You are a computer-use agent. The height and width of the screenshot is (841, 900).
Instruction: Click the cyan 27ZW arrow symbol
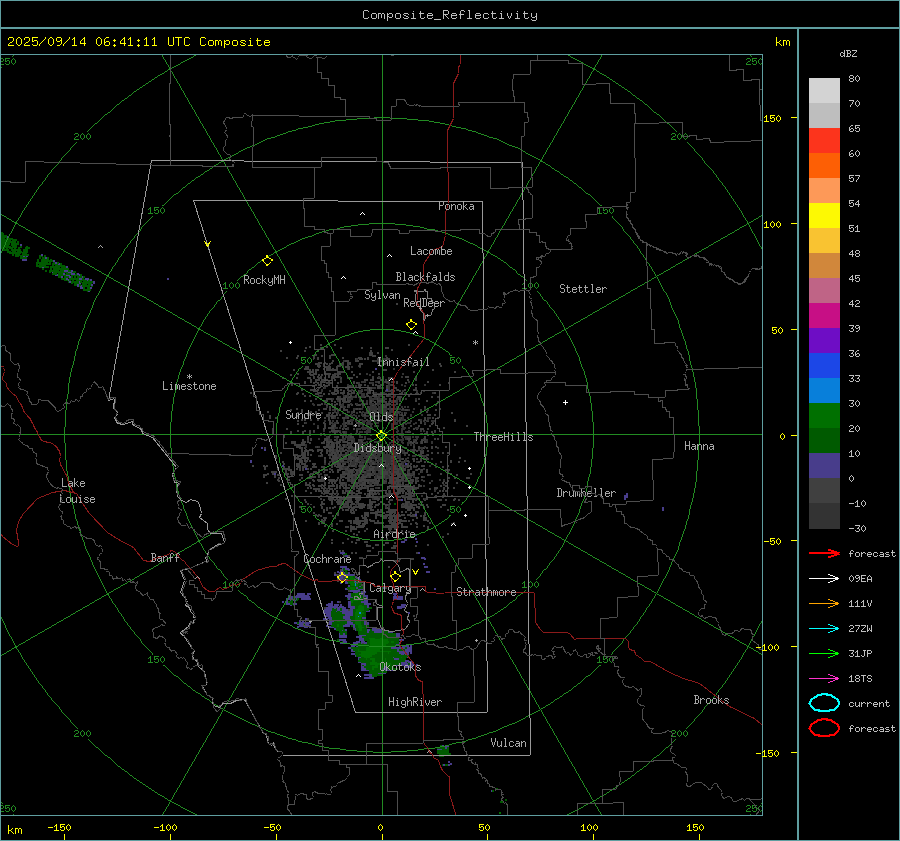tap(824, 629)
